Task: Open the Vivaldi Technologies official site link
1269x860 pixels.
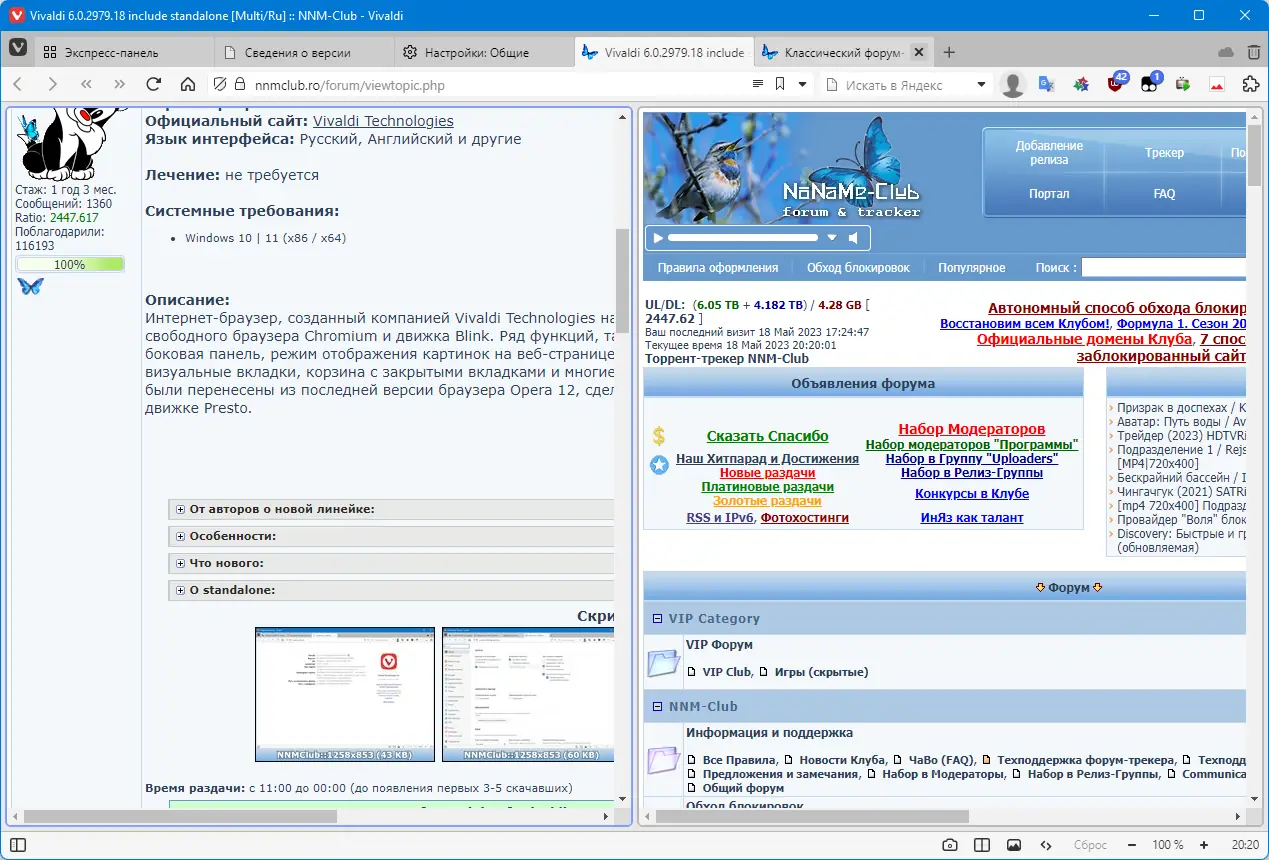Action: click(383, 121)
